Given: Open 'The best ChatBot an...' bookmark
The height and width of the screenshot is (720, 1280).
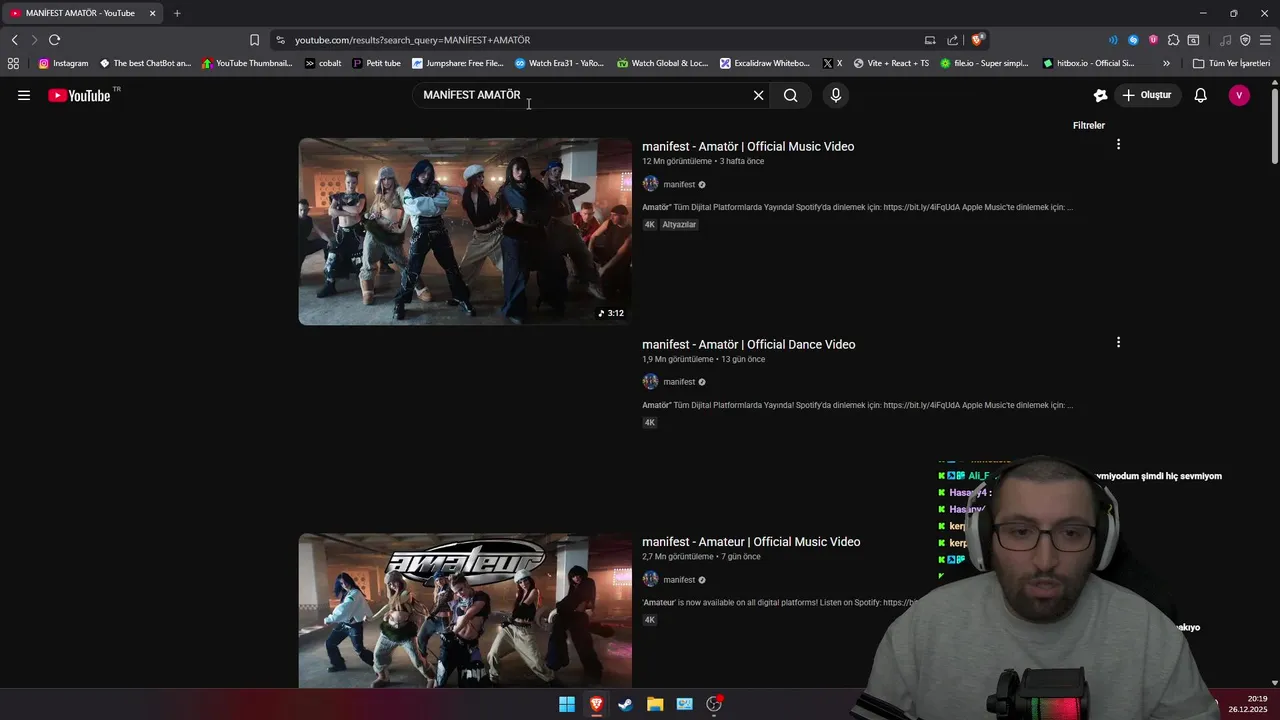Looking at the screenshot, I should [145, 63].
